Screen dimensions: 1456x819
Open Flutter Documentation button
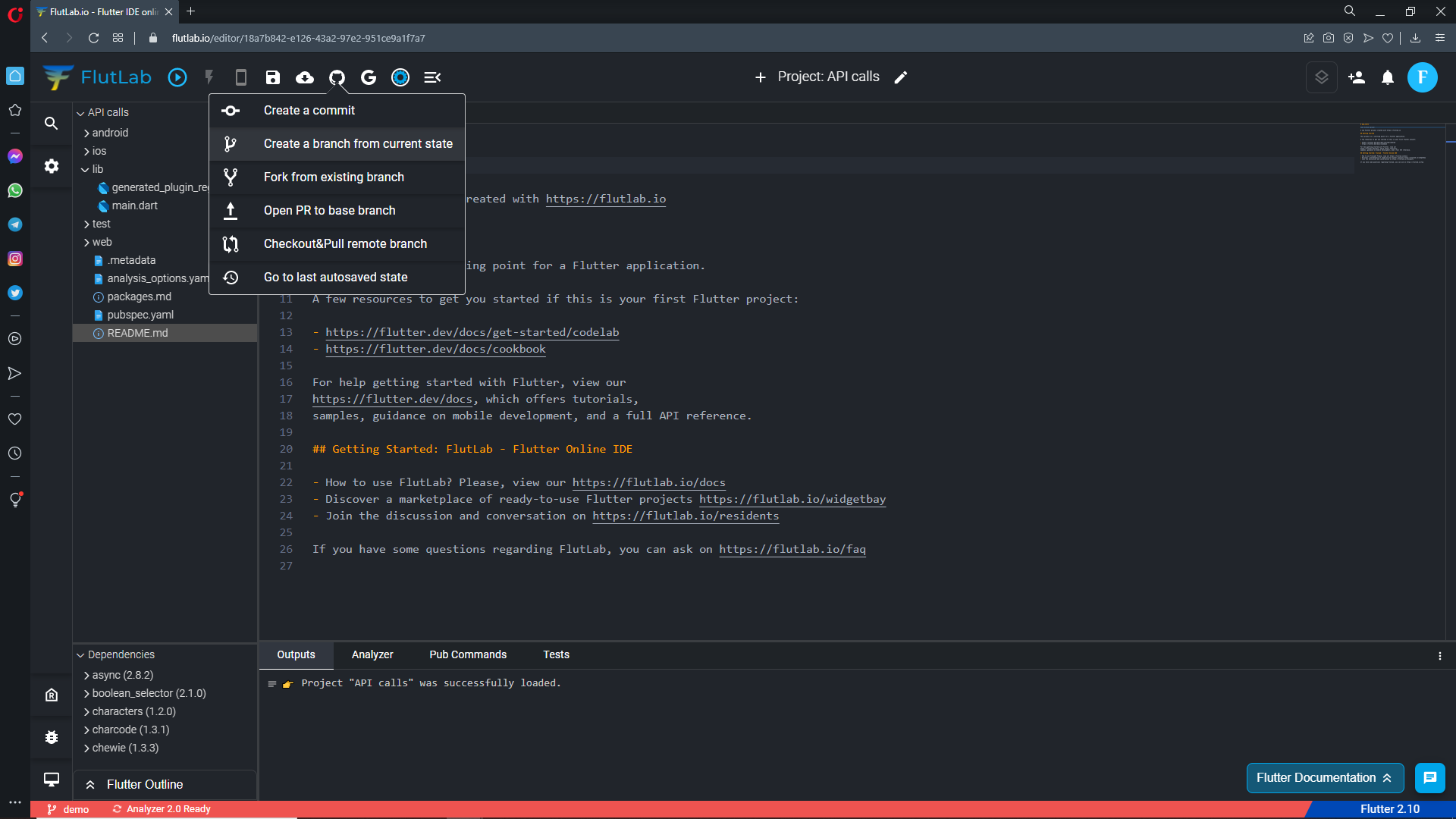(x=1325, y=778)
